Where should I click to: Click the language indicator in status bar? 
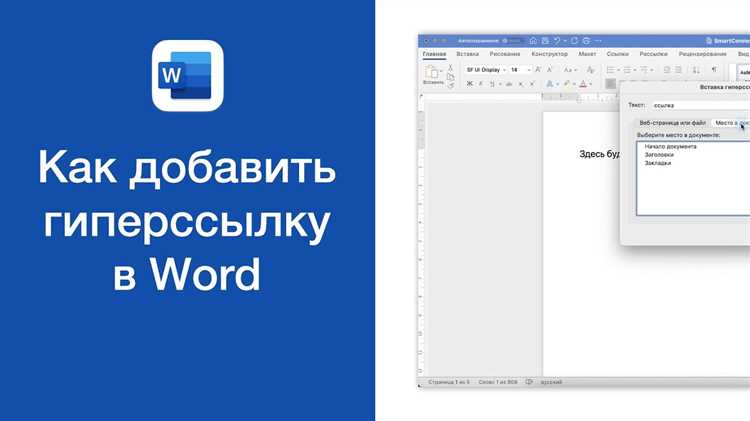[x=551, y=382]
